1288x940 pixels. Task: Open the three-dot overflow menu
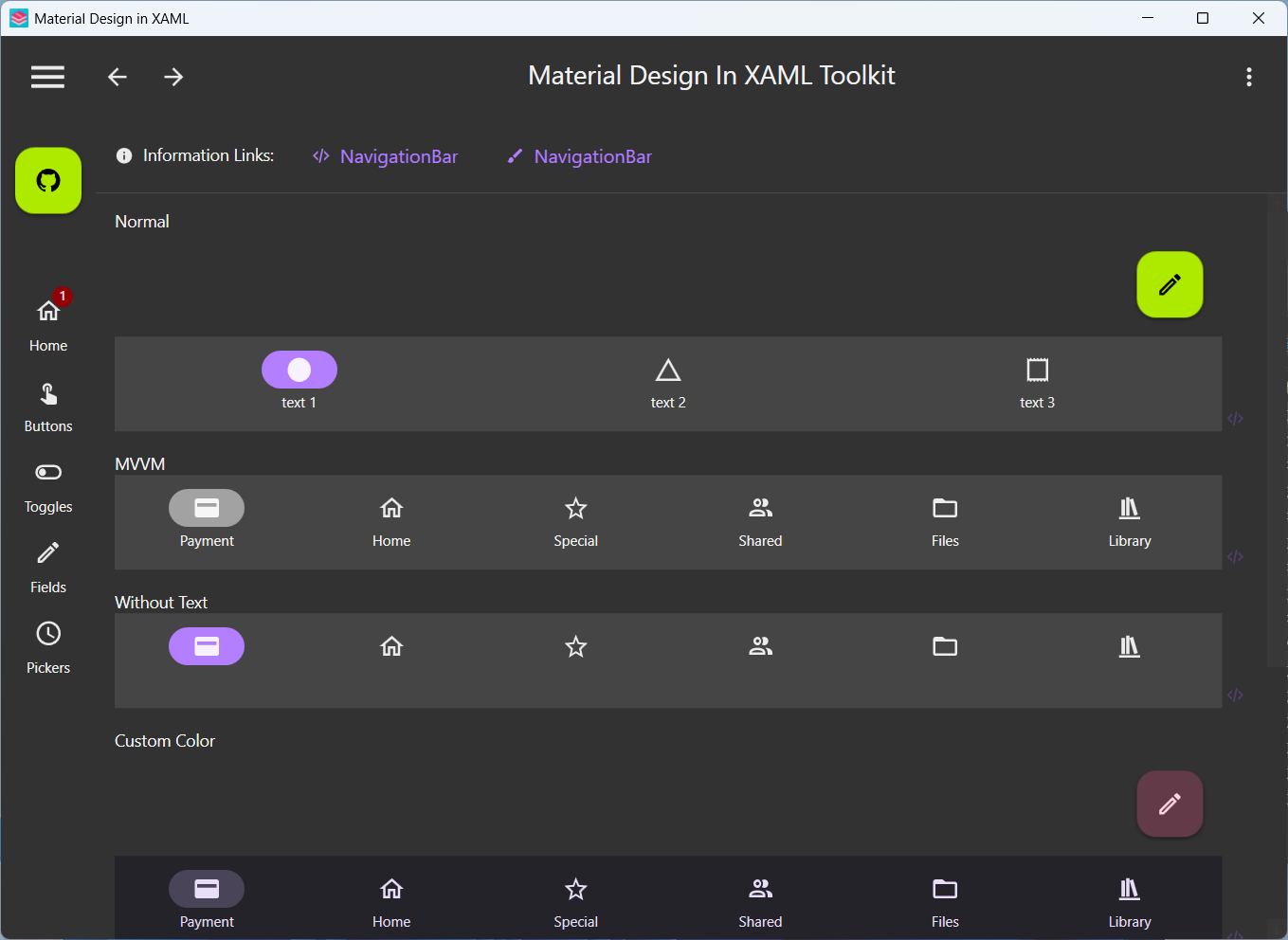1249,77
